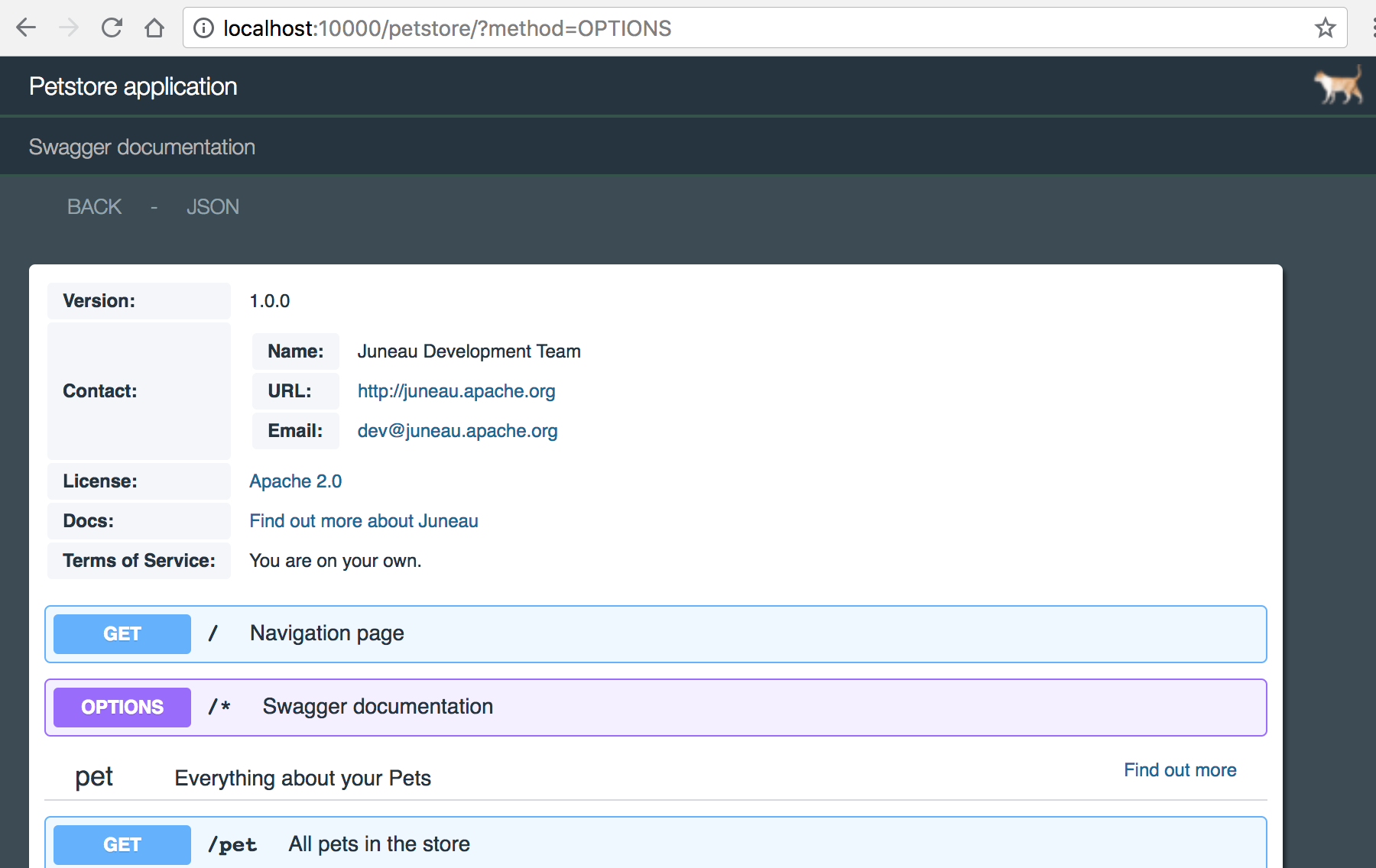
Task: Click the browser forward navigation arrow
Action: click(x=69, y=28)
